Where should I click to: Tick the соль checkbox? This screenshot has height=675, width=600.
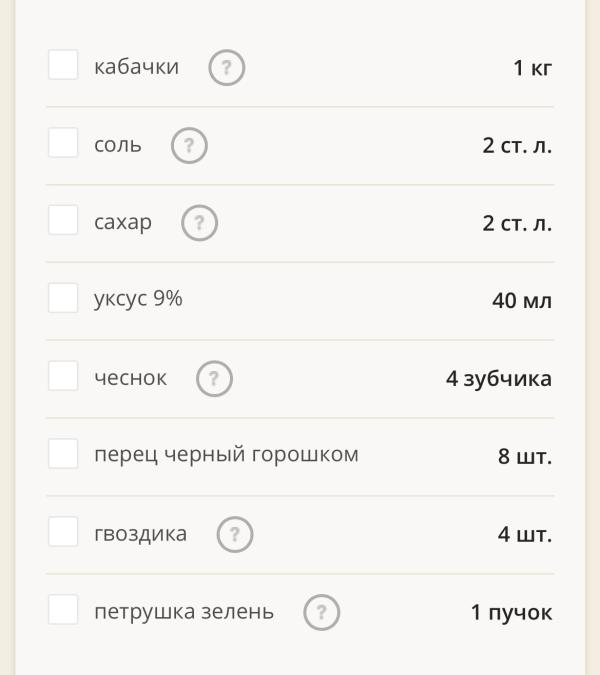pyautogui.click(x=63, y=142)
